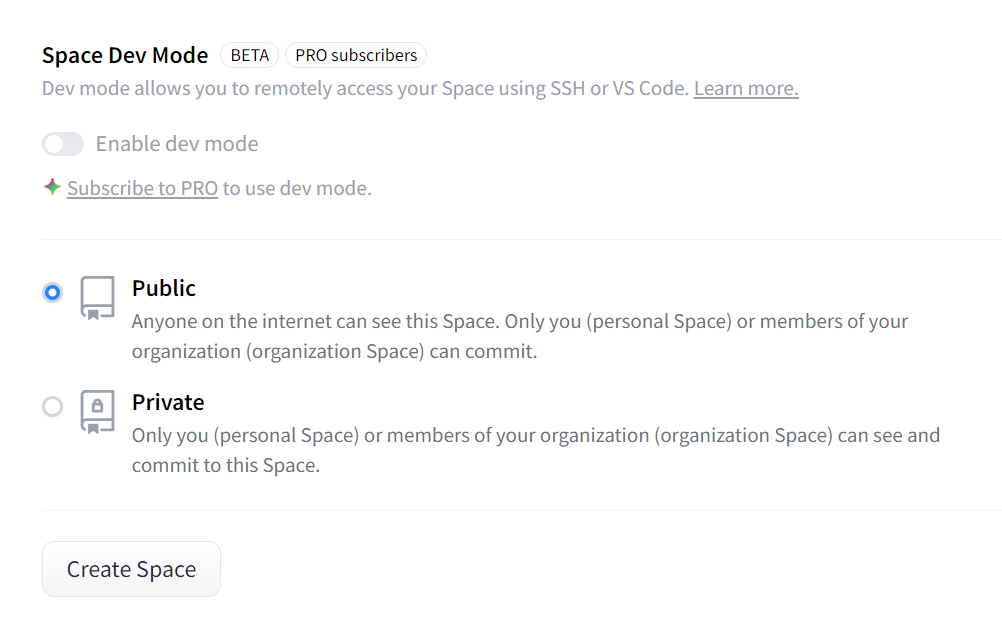Follow the Subscribe to PRO link

(x=142, y=188)
